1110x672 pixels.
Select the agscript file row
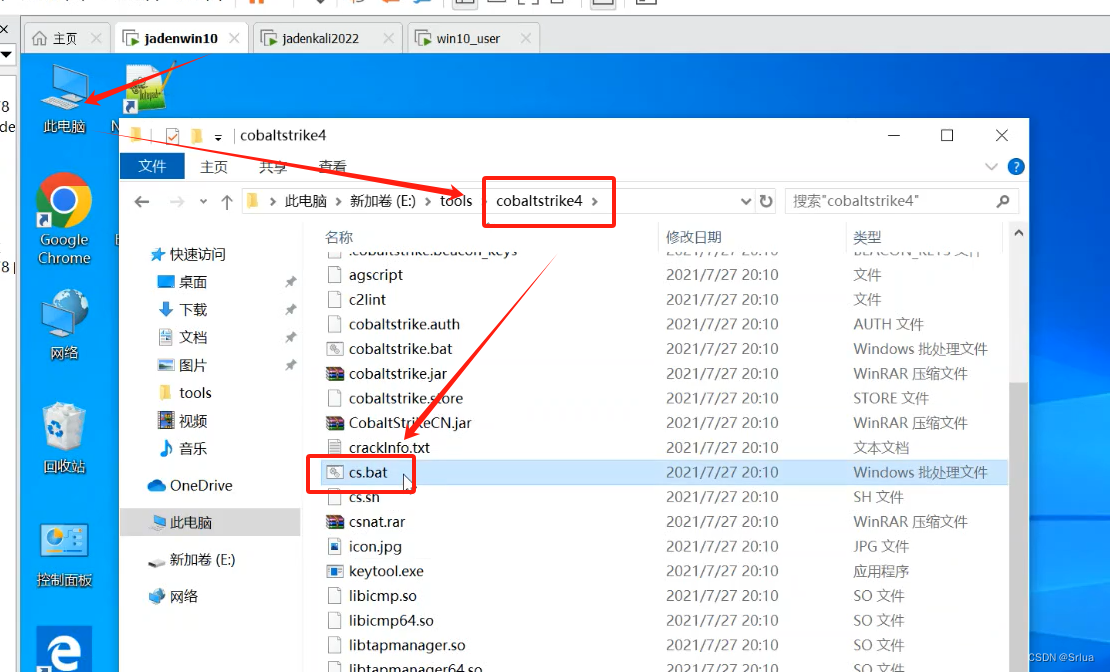coord(664,275)
